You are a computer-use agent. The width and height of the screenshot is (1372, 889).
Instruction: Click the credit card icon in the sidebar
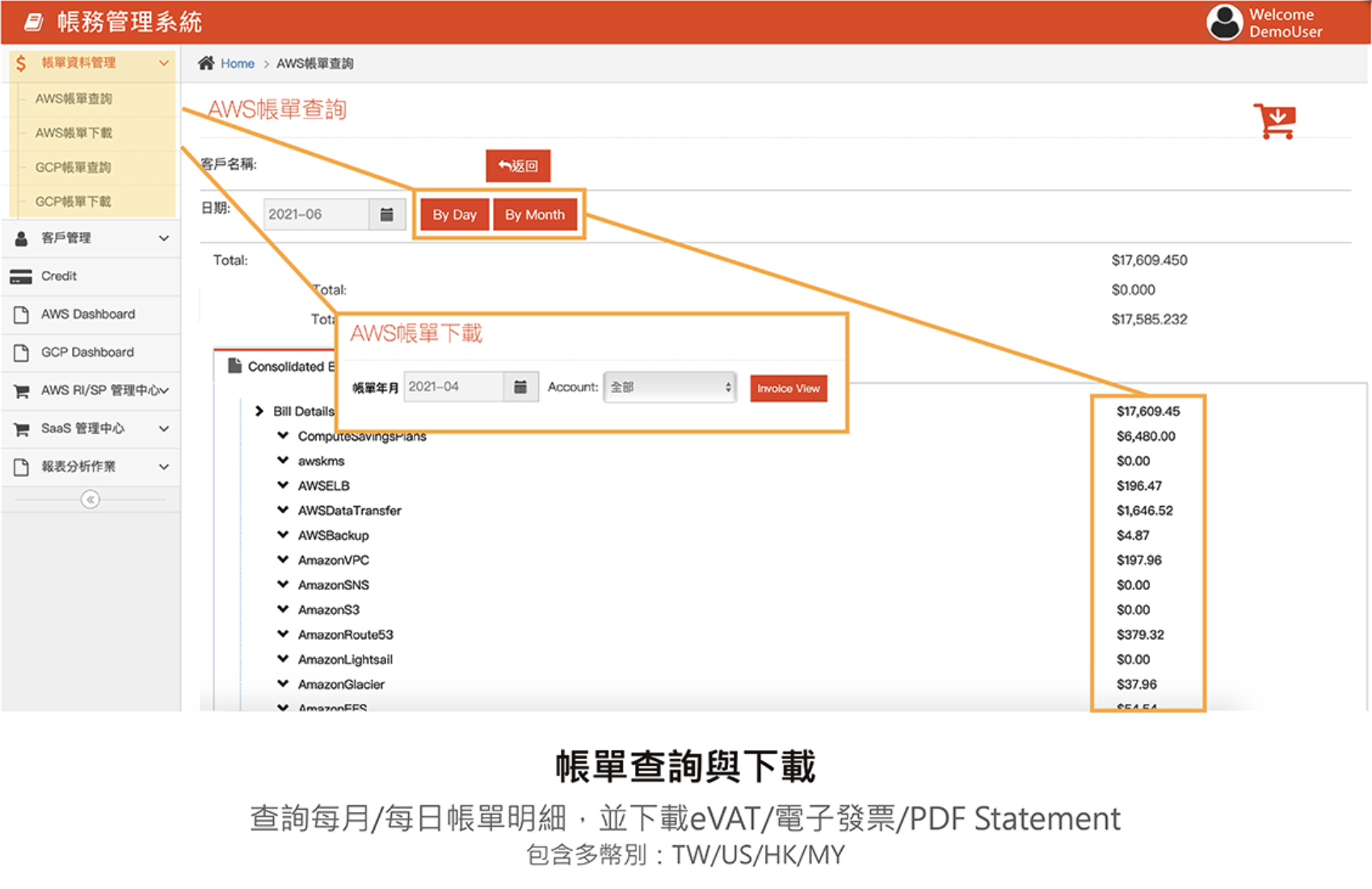pos(21,276)
